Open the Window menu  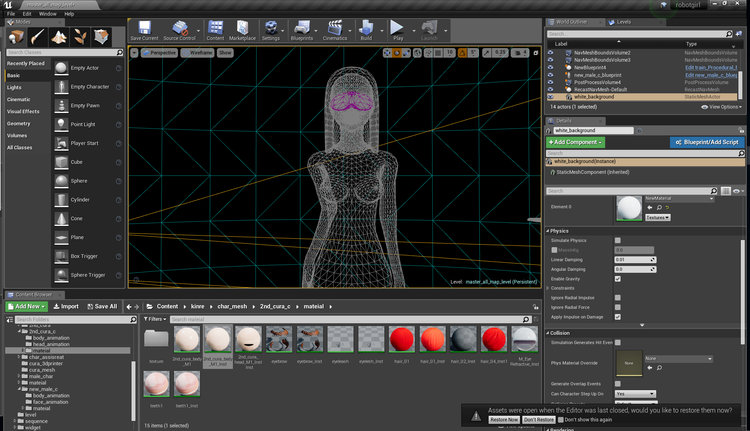click(x=47, y=14)
